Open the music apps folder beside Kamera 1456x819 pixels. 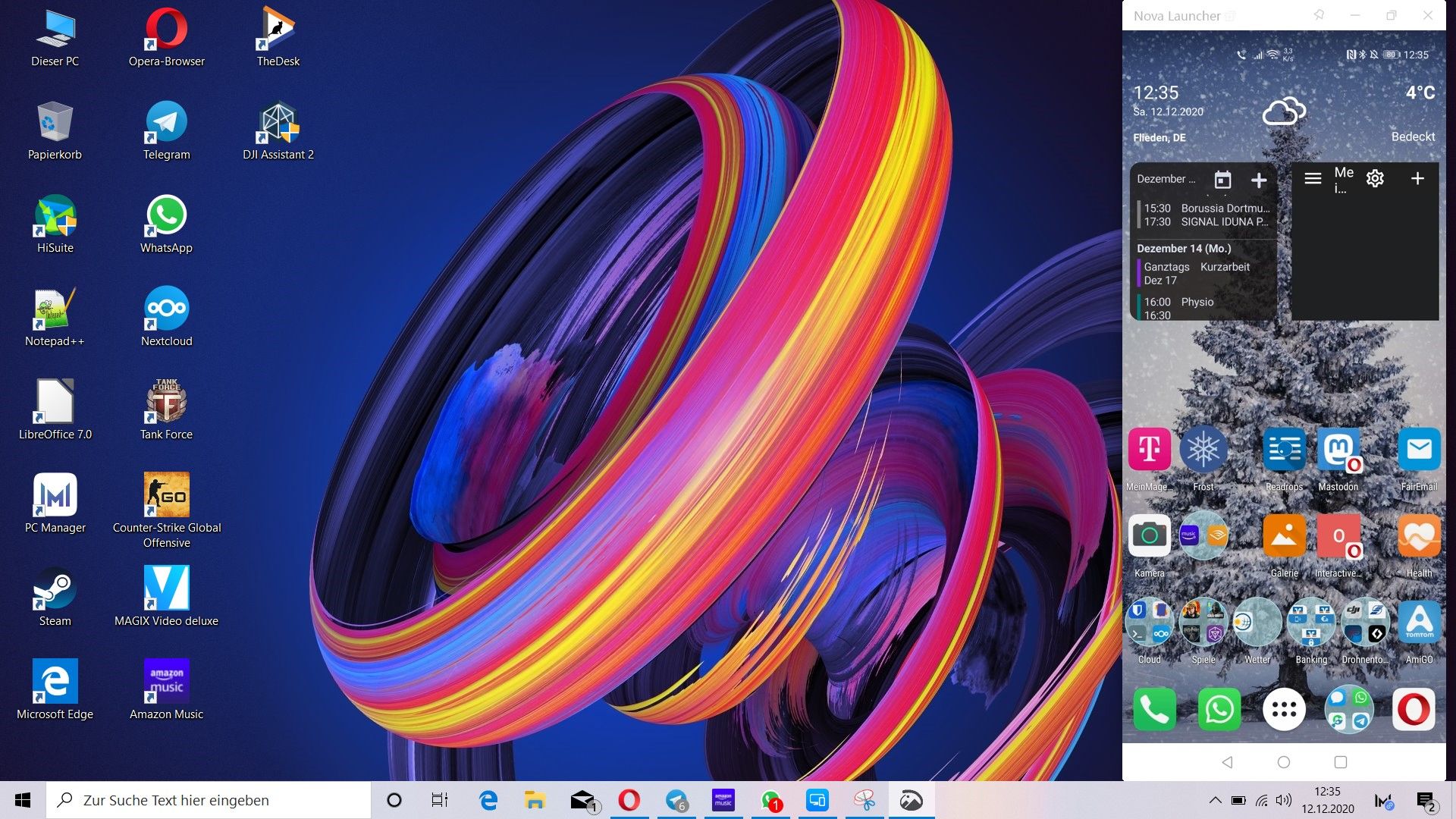tap(1203, 535)
